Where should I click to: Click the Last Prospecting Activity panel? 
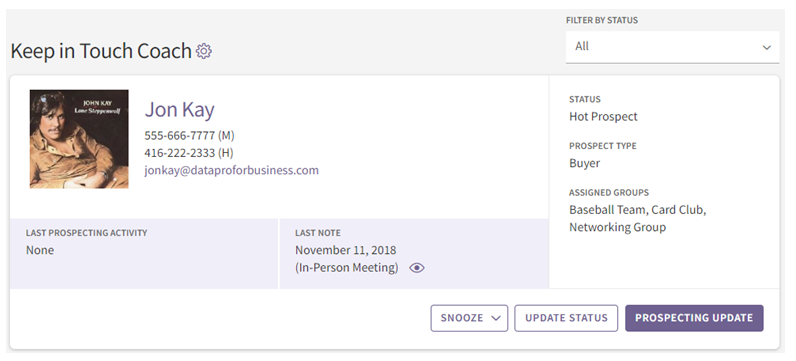pyautogui.click(x=144, y=253)
